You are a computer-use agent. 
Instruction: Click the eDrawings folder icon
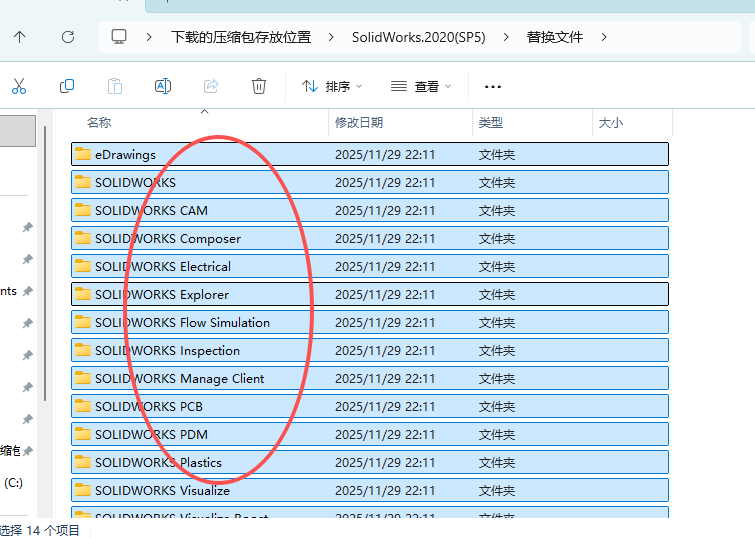point(83,154)
